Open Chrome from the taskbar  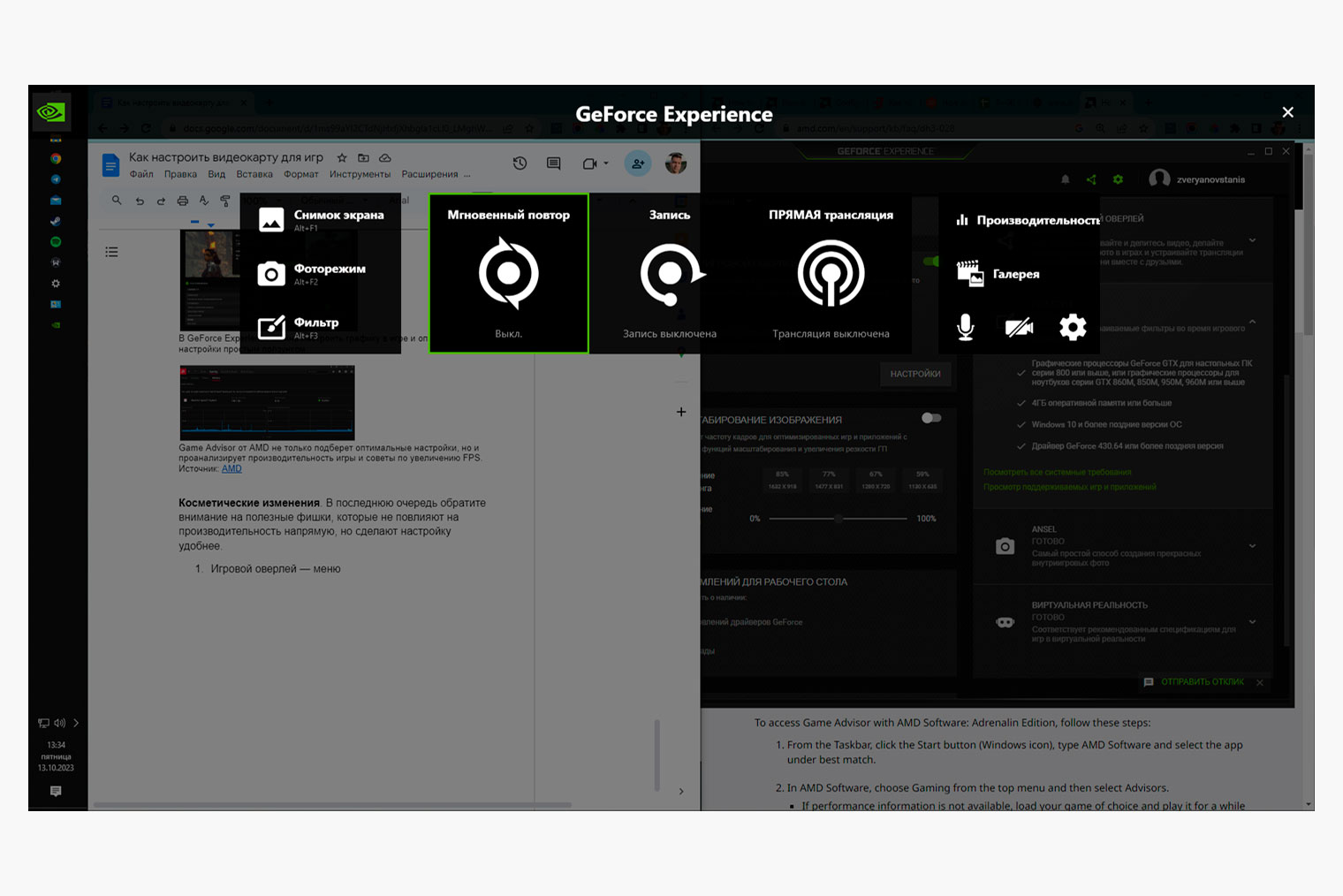click(x=56, y=159)
